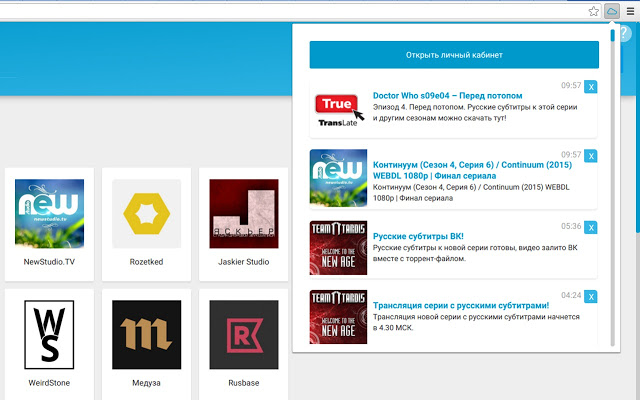Close the Русские субтитры ВК notification

coord(590,227)
